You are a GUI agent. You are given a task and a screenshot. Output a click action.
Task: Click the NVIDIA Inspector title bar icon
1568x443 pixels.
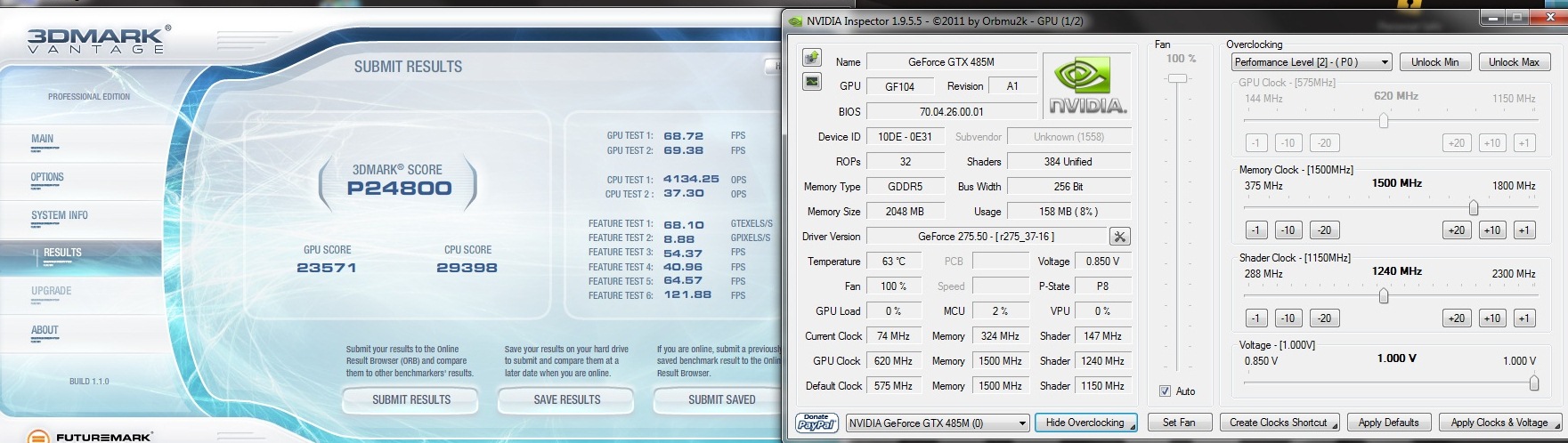coord(795,21)
